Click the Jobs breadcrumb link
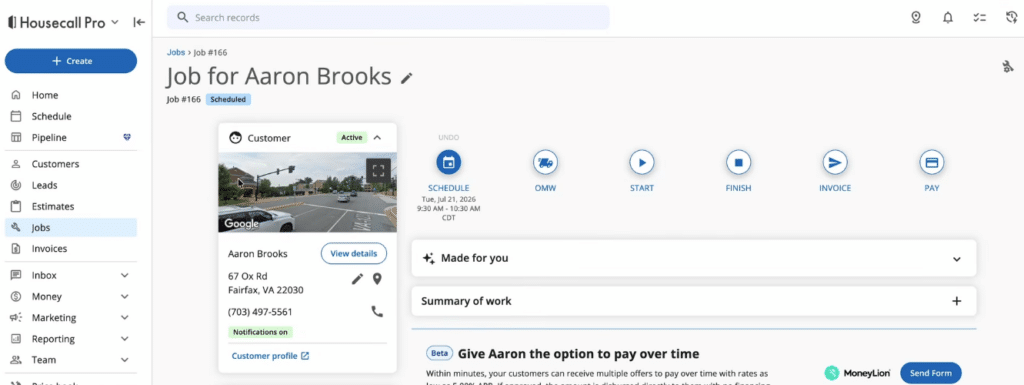The width and height of the screenshot is (1024, 385). (176, 52)
